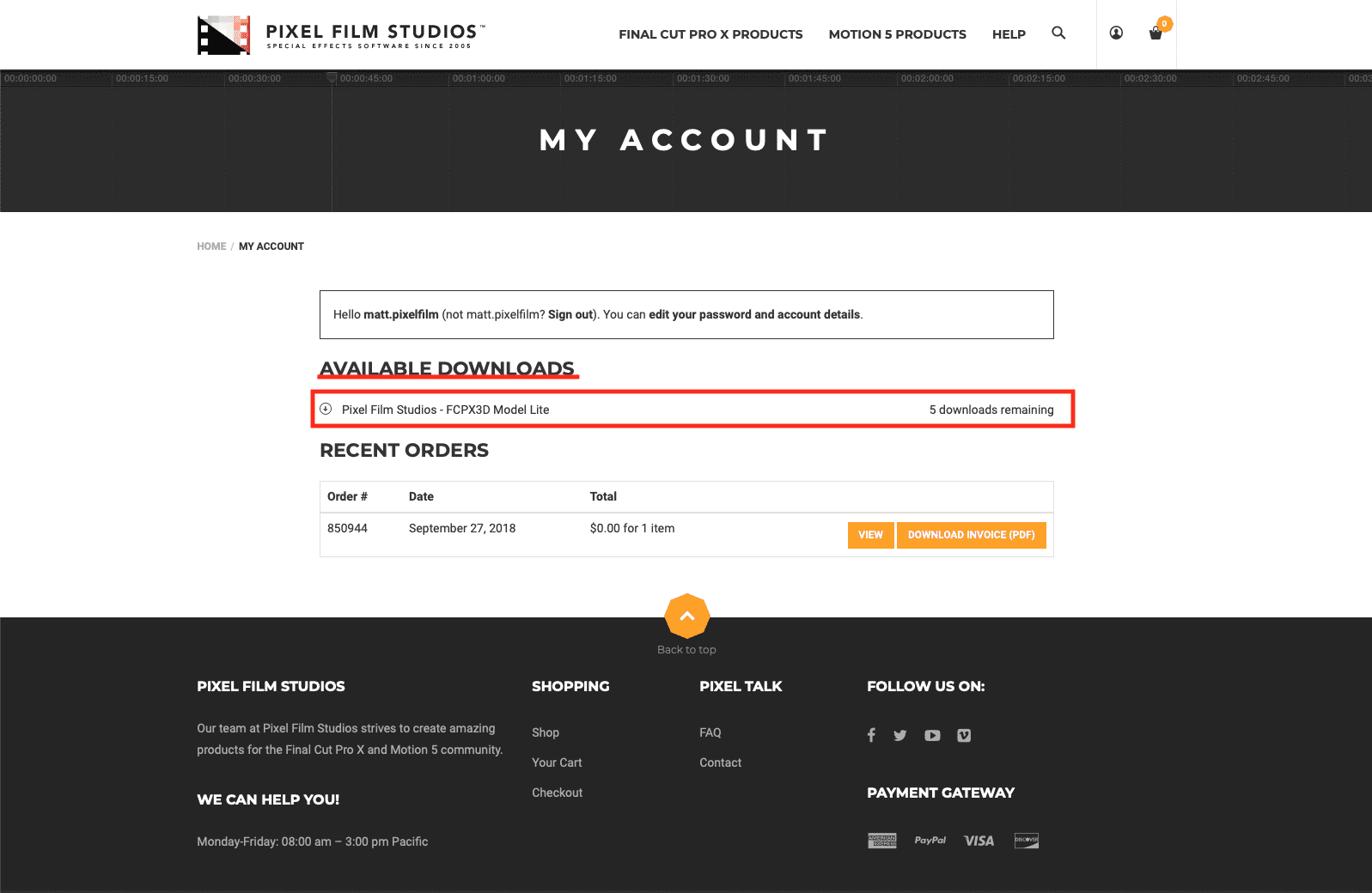This screenshot has height=893, width=1372.
Task: Click the download arrow icon beside FCPX3D Model Lite
Action: (x=326, y=409)
